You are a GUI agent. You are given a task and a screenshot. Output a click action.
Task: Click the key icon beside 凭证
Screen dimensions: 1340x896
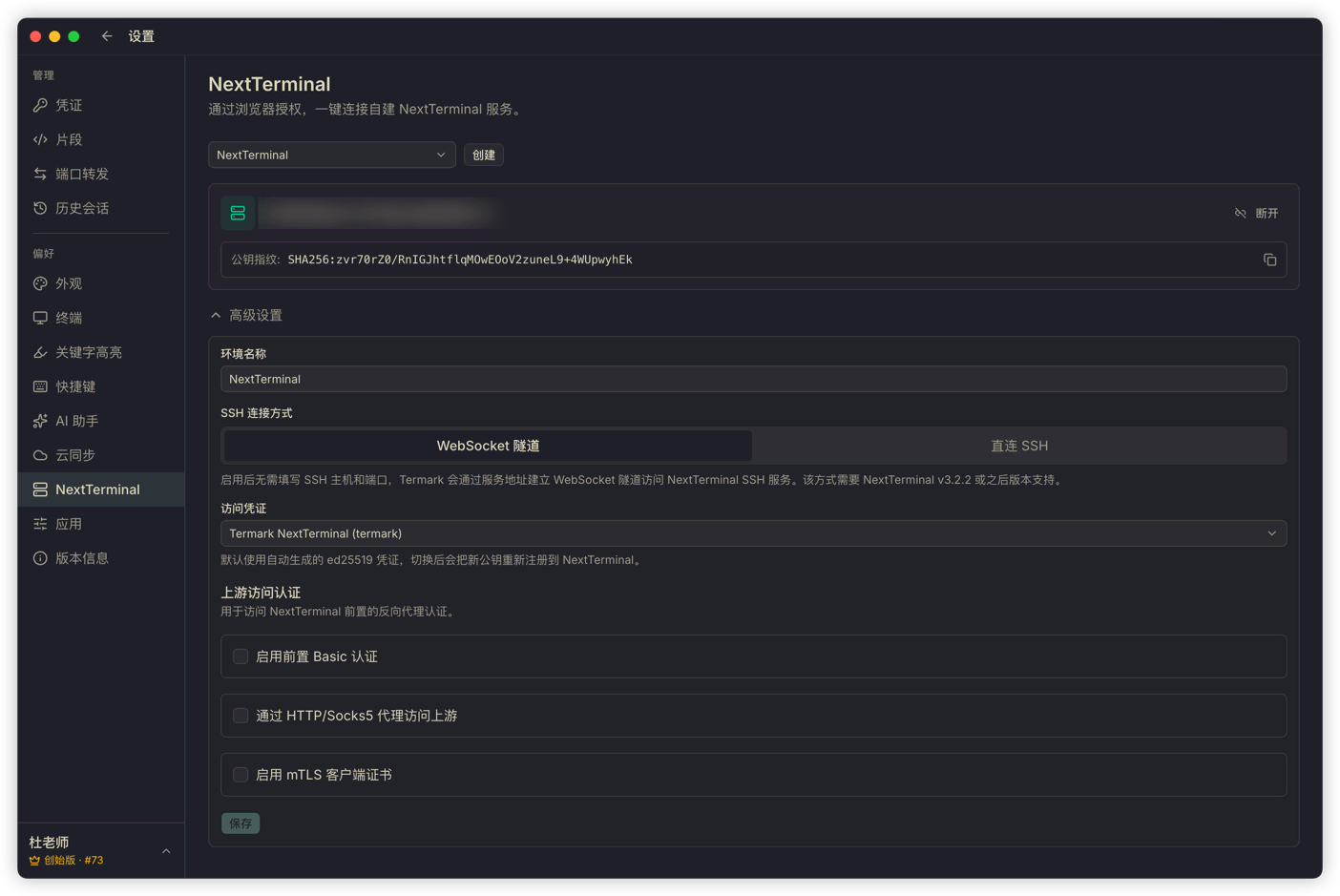click(x=40, y=105)
